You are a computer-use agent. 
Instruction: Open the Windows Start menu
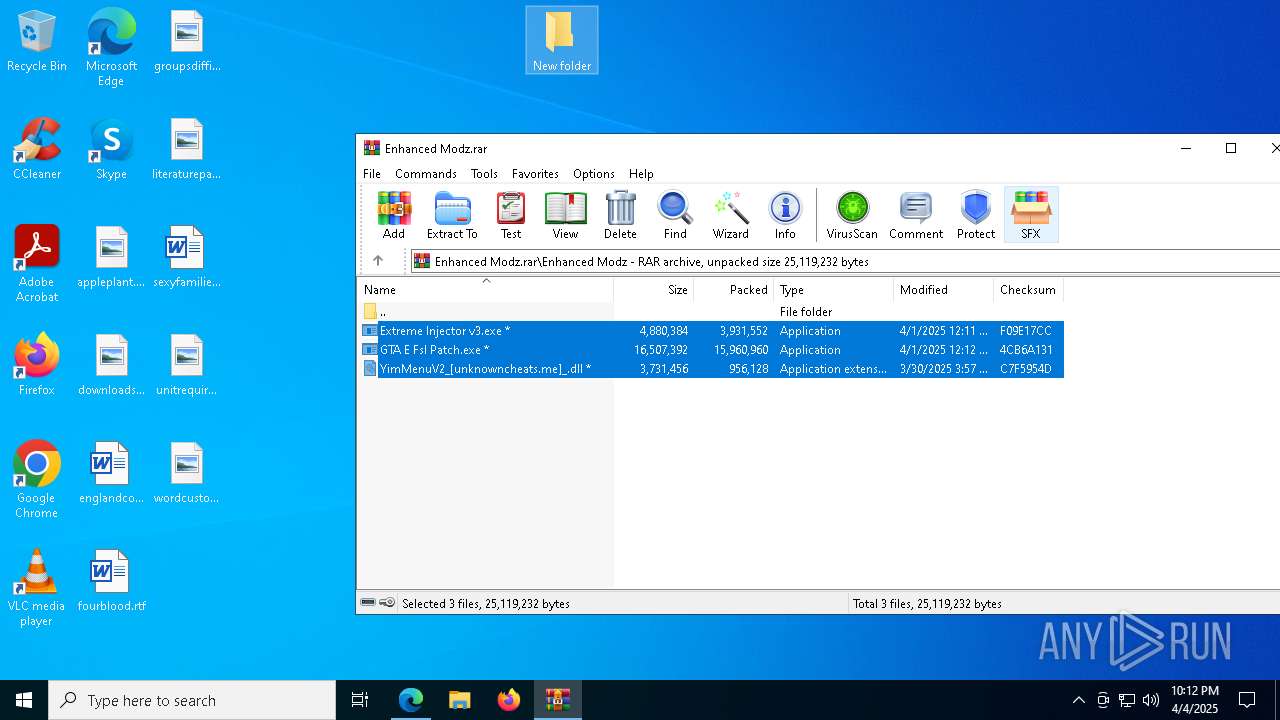click(24, 700)
